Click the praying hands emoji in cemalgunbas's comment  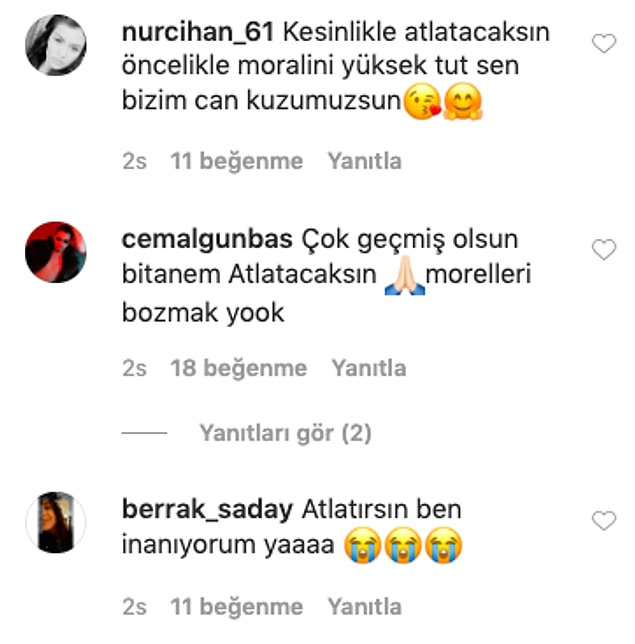pos(405,275)
